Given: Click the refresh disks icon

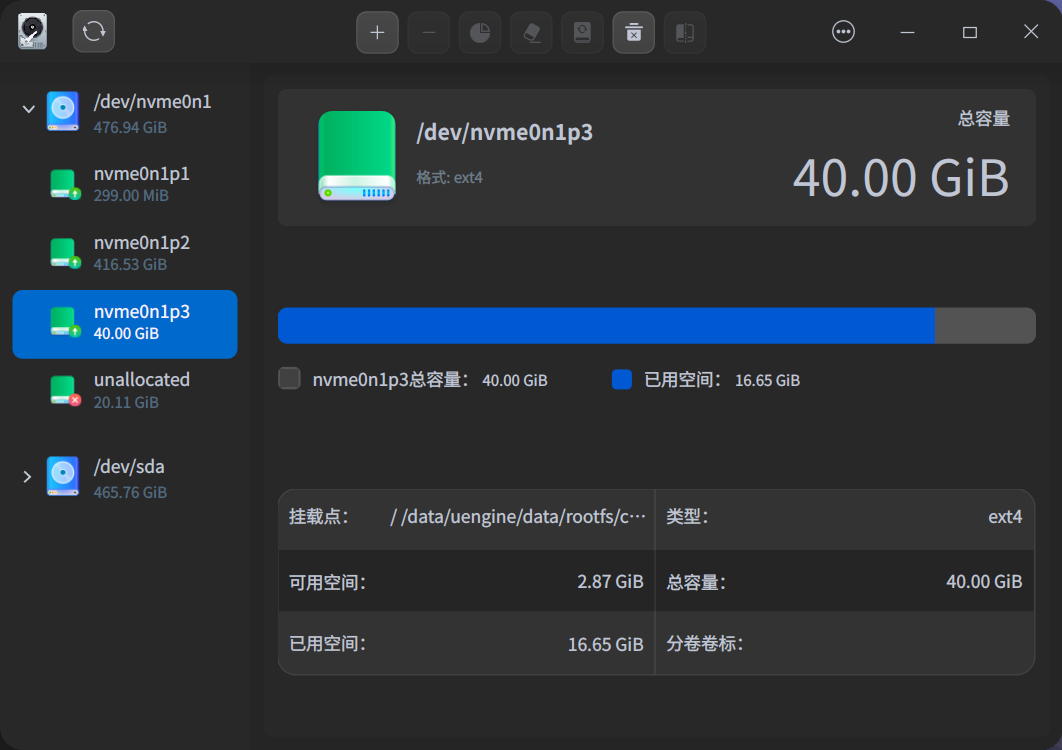Looking at the screenshot, I should (93, 31).
